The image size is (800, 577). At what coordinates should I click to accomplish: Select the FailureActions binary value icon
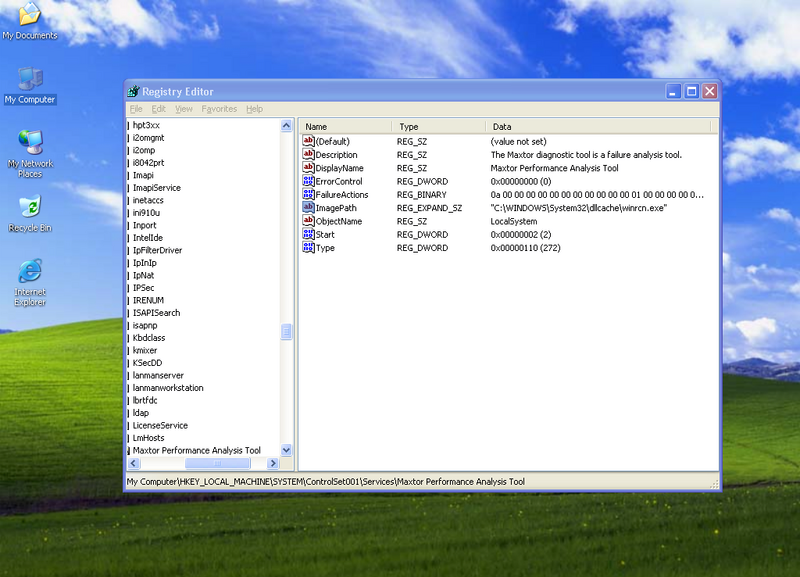[308, 194]
